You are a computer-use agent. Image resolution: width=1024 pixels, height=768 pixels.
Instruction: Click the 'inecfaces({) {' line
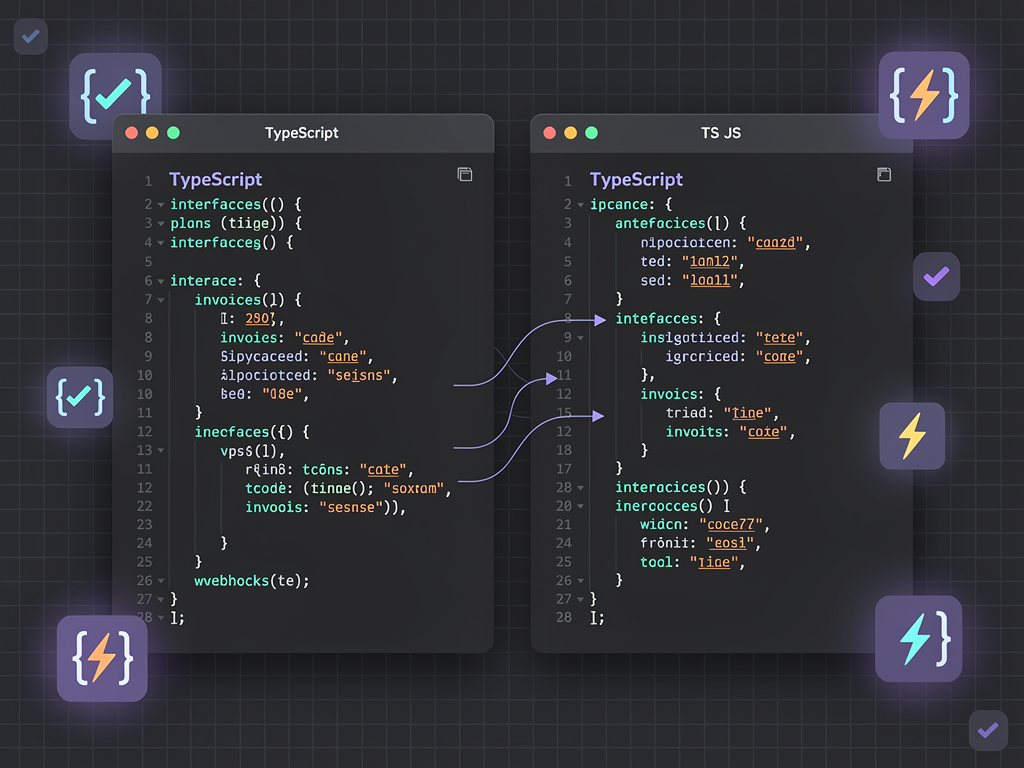(252, 432)
